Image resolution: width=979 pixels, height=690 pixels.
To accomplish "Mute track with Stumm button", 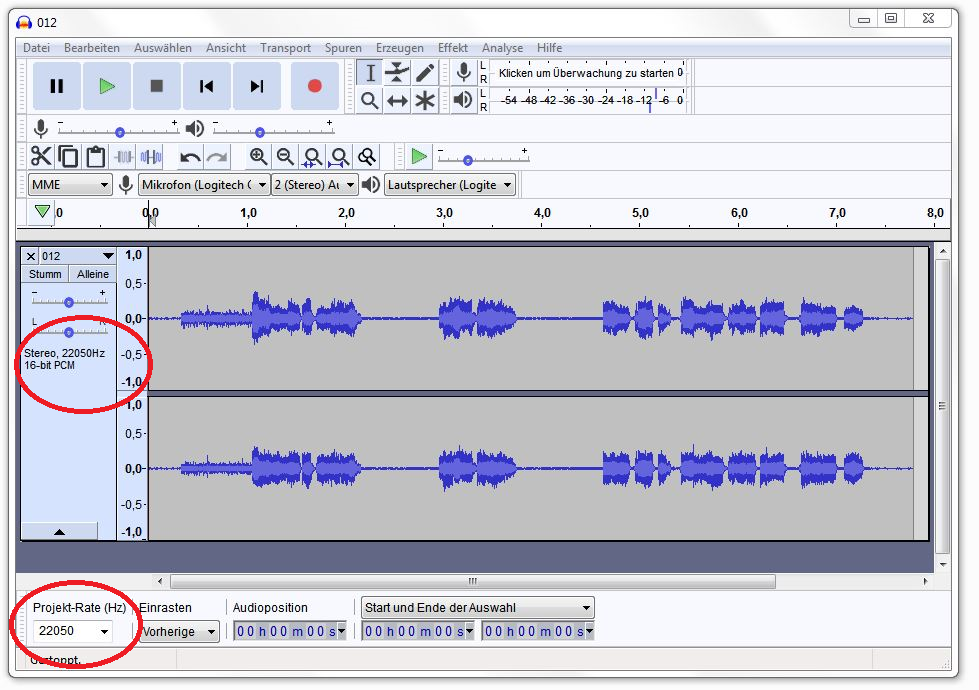I will [x=45, y=274].
